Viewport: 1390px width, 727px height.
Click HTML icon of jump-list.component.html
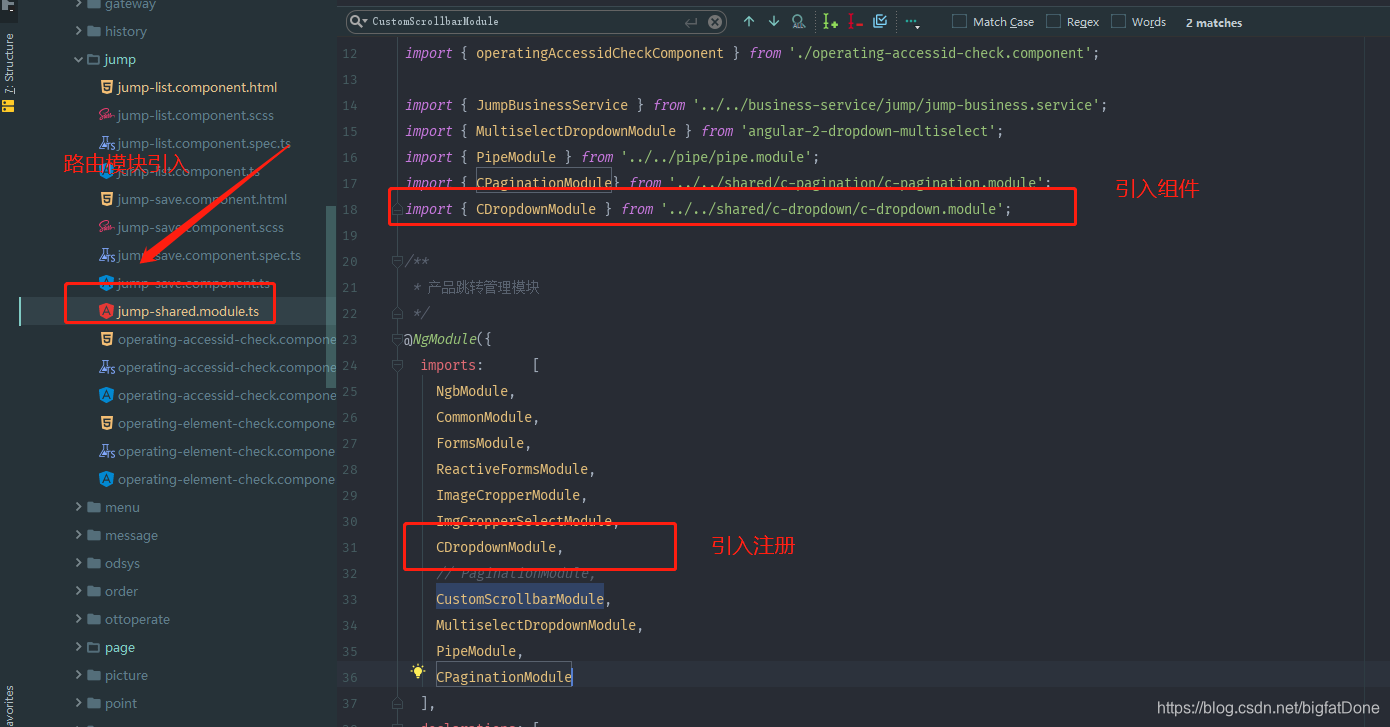[106, 87]
